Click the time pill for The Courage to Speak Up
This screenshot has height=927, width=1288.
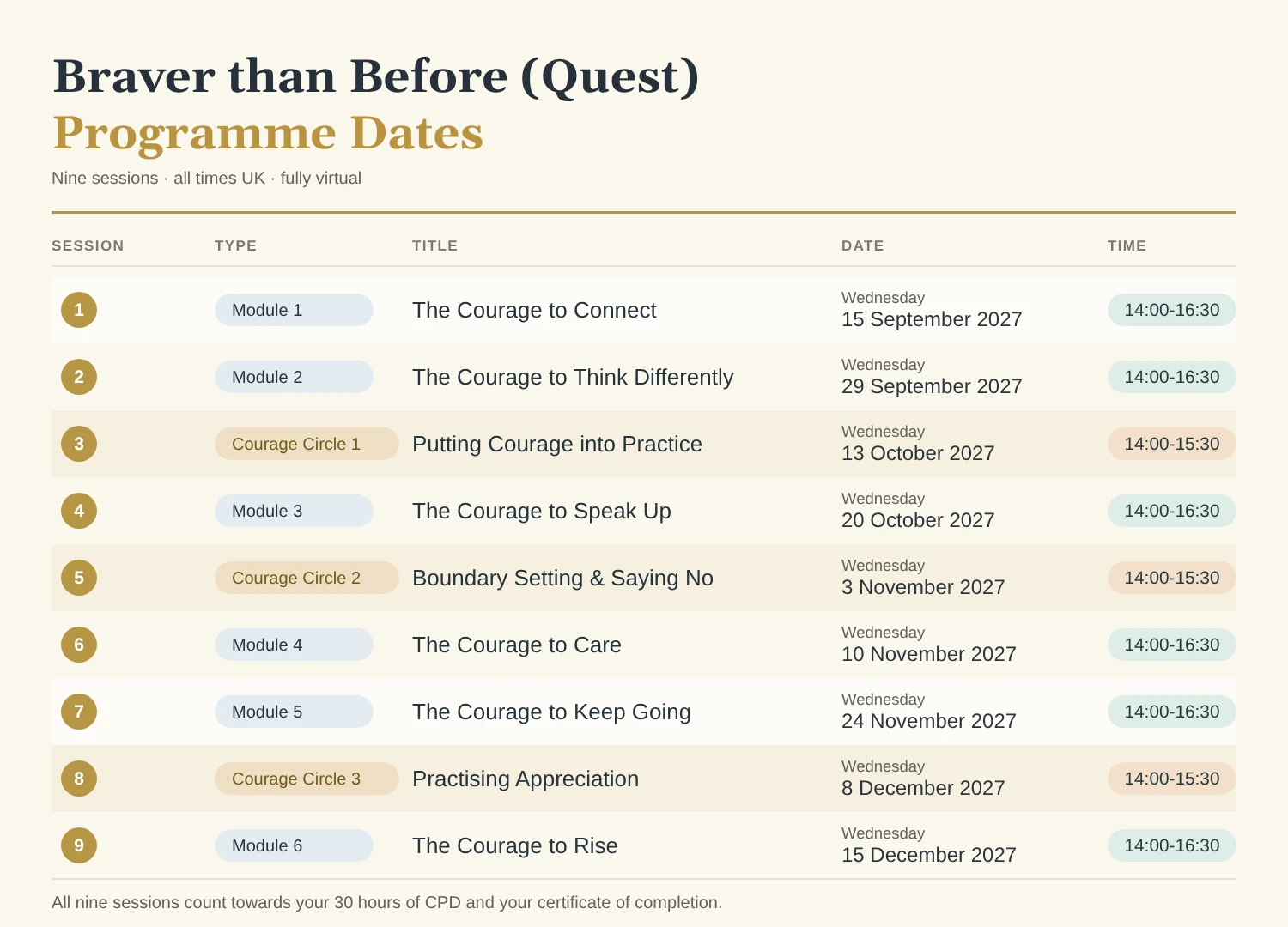tap(1172, 511)
